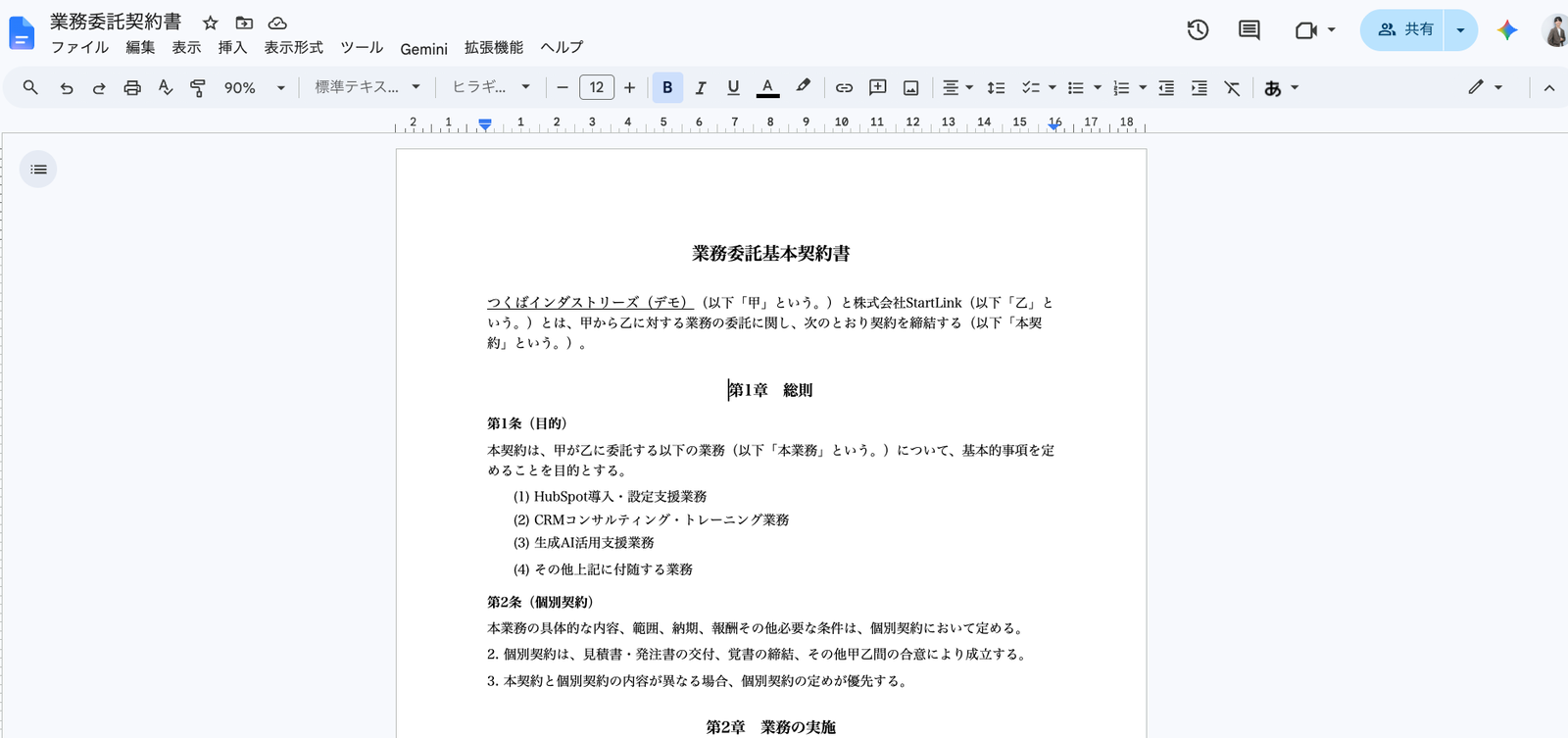Screen dimensions: 1568x738
Task: Decrease font size with minus
Action: click(x=563, y=87)
